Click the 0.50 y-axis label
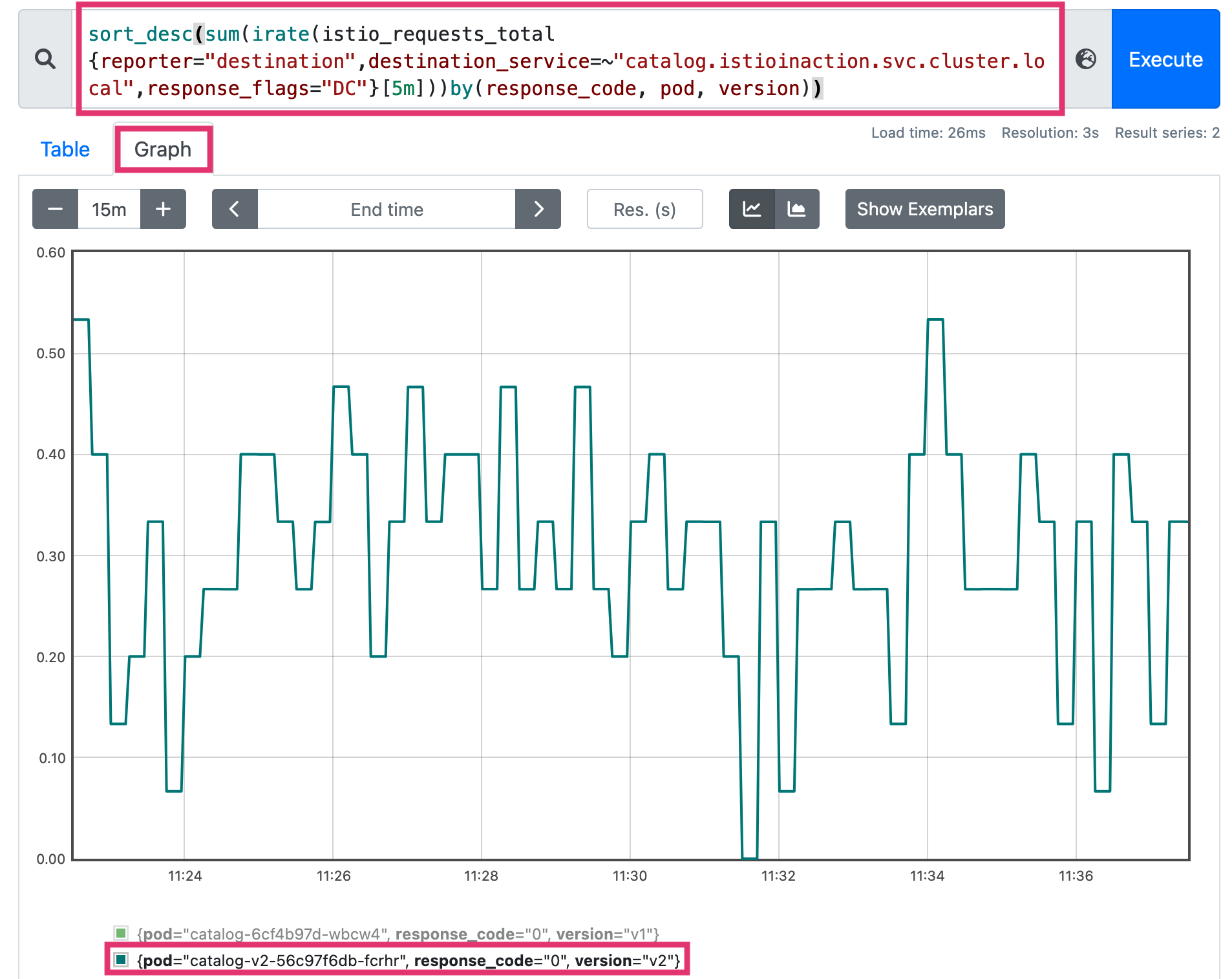This screenshot has height=979, width=1232. 50,353
